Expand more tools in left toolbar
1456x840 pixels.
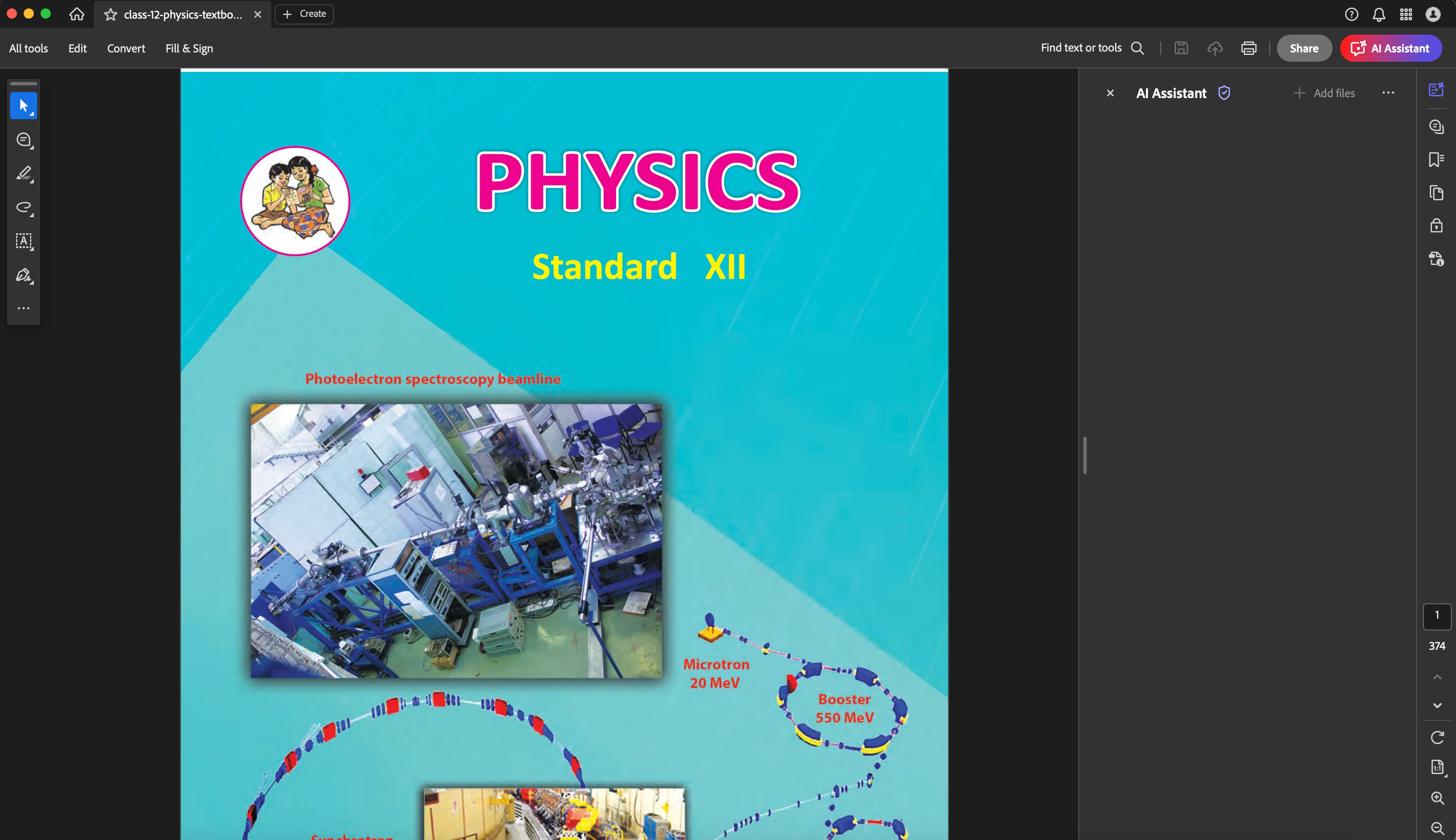click(23, 308)
